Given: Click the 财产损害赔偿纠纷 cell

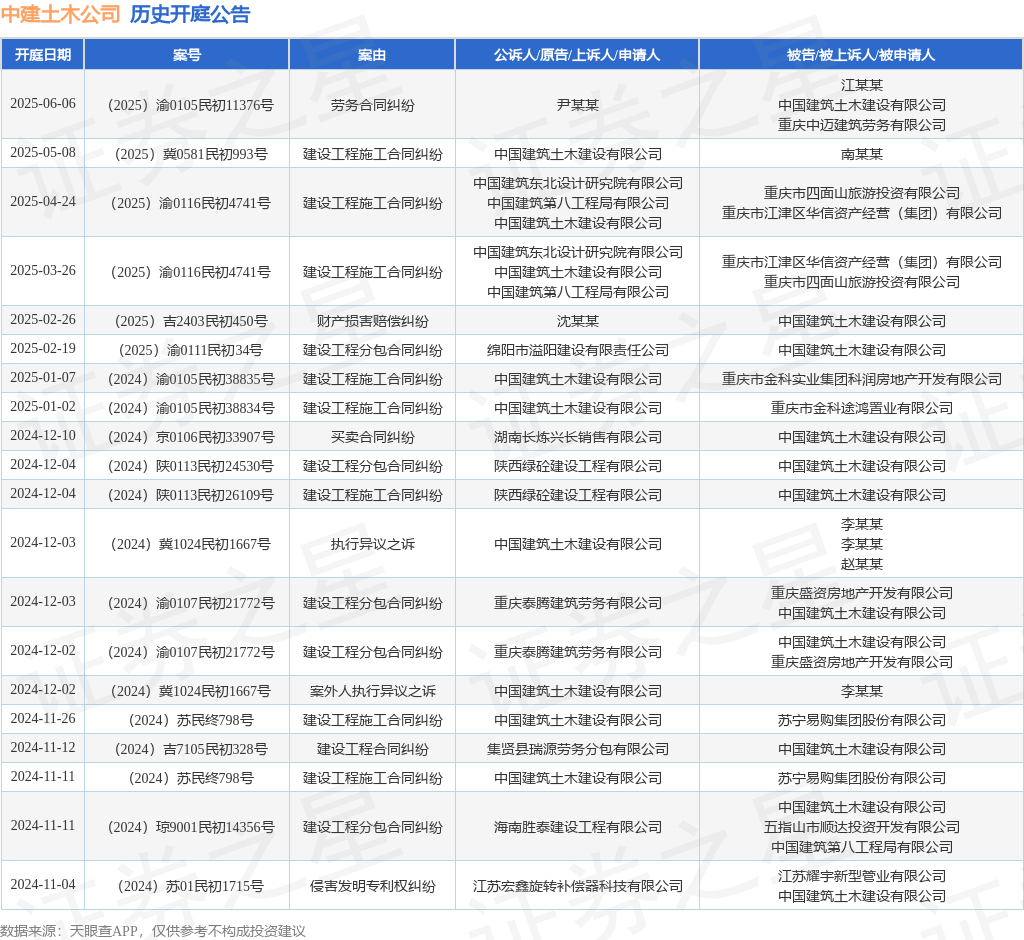Looking at the screenshot, I should [x=372, y=321].
